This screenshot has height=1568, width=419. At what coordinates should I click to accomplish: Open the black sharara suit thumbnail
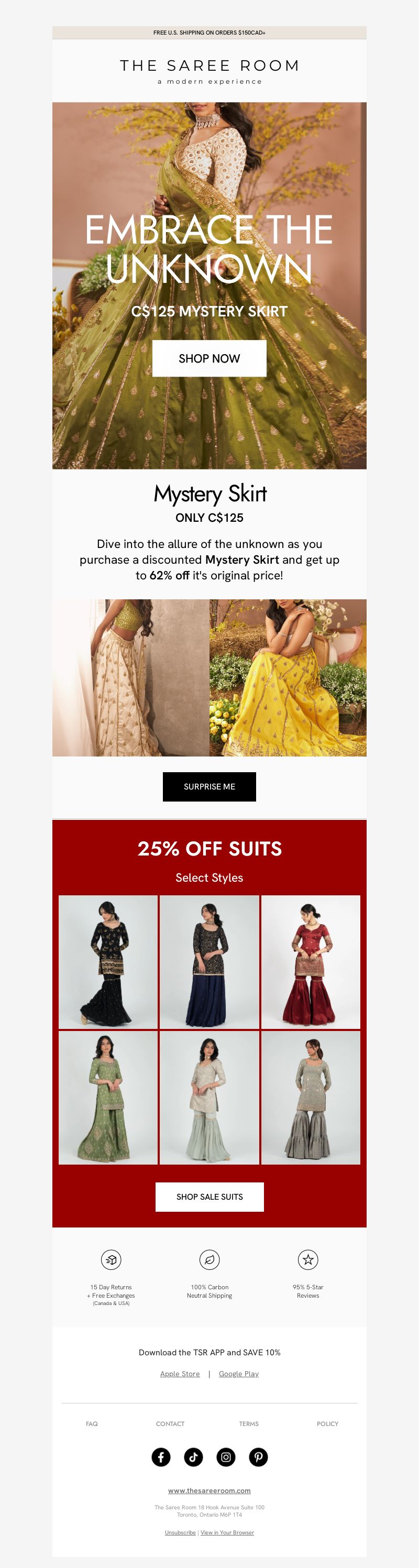[x=108, y=962]
